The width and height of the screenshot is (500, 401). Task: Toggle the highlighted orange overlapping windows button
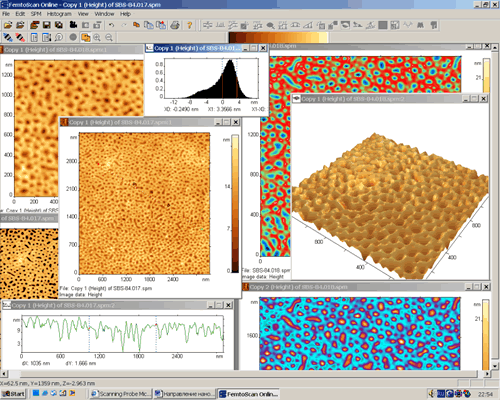coord(86,37)
